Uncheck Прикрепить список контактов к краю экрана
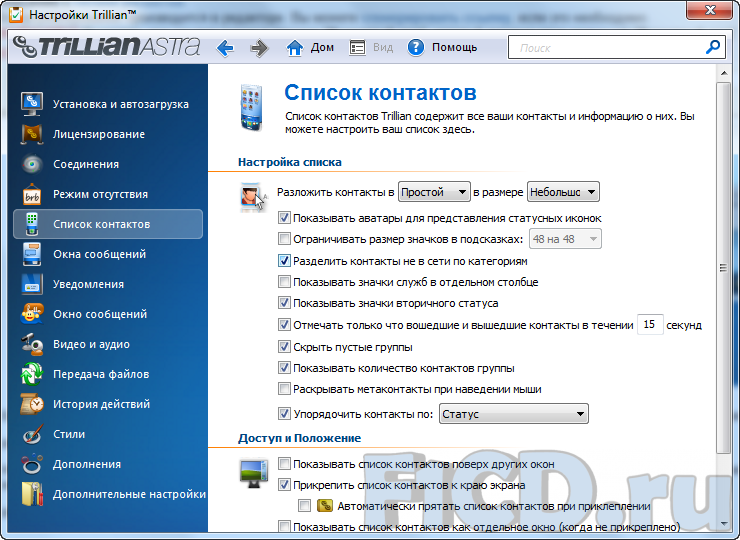Image resolution: width=740 pixels, height=540 pixels. click(284, 485)
